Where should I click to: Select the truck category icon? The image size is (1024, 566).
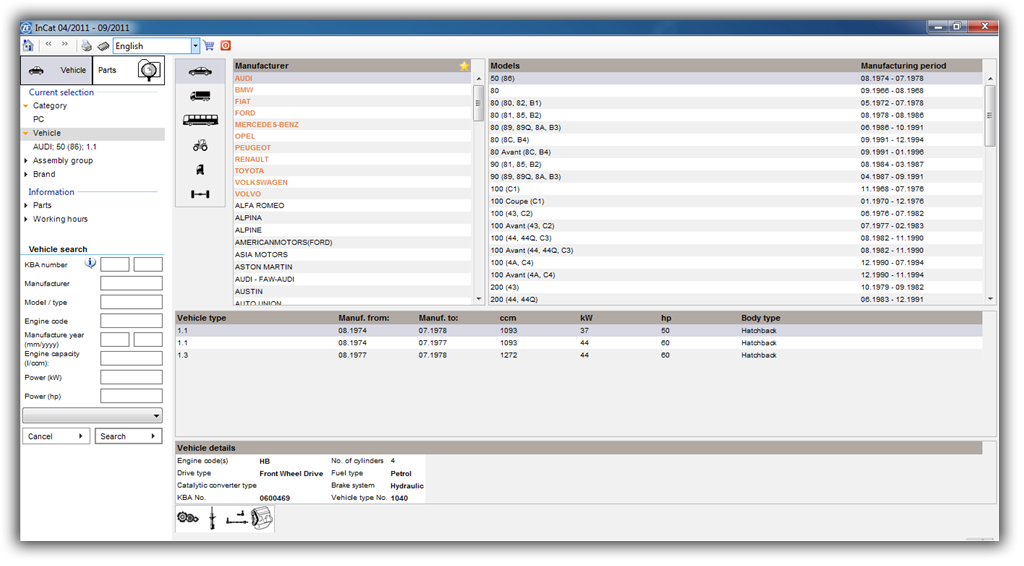(200, 96)
